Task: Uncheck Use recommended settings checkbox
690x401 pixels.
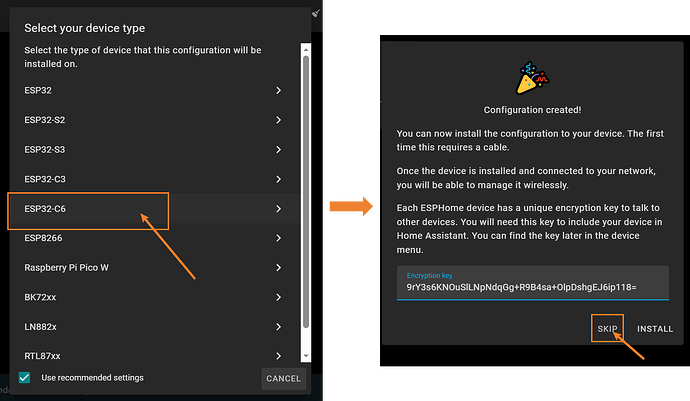Action: [x=25, y=378]
